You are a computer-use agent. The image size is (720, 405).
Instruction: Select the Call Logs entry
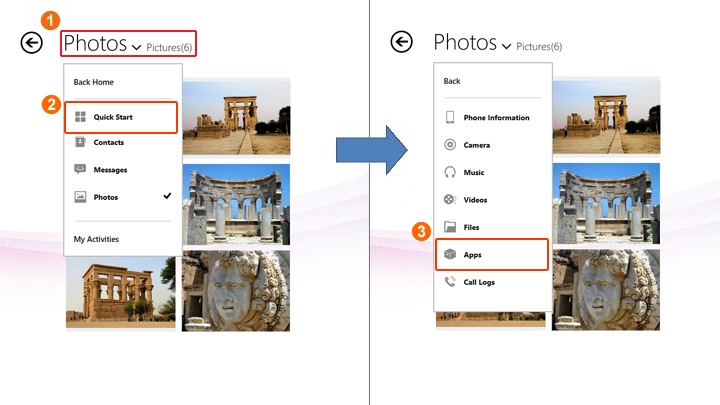pyautogui.click(x=479, y=282)
